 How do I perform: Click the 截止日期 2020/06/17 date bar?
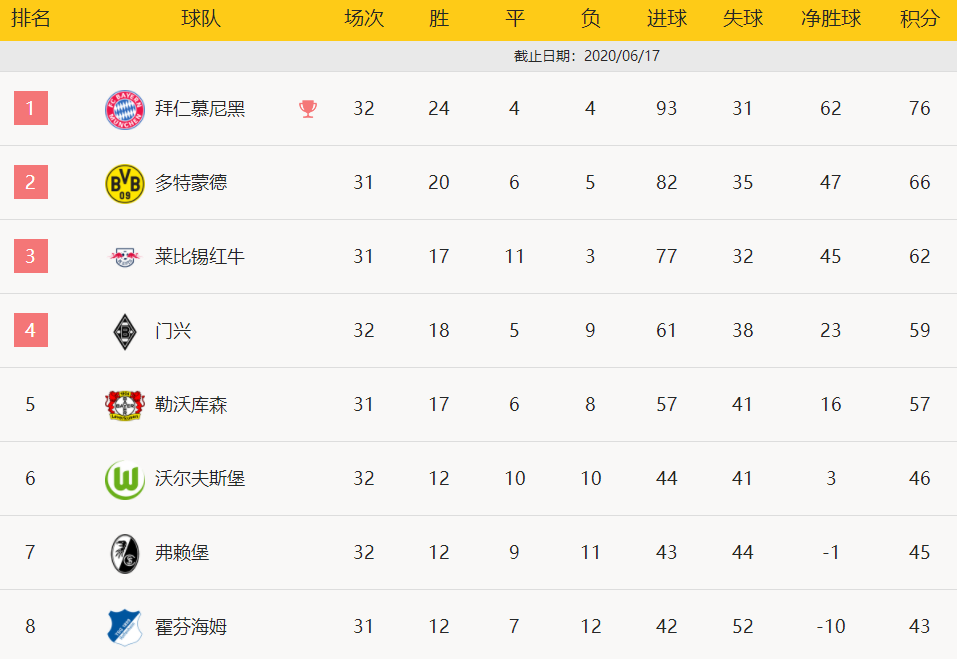point(478,56)
